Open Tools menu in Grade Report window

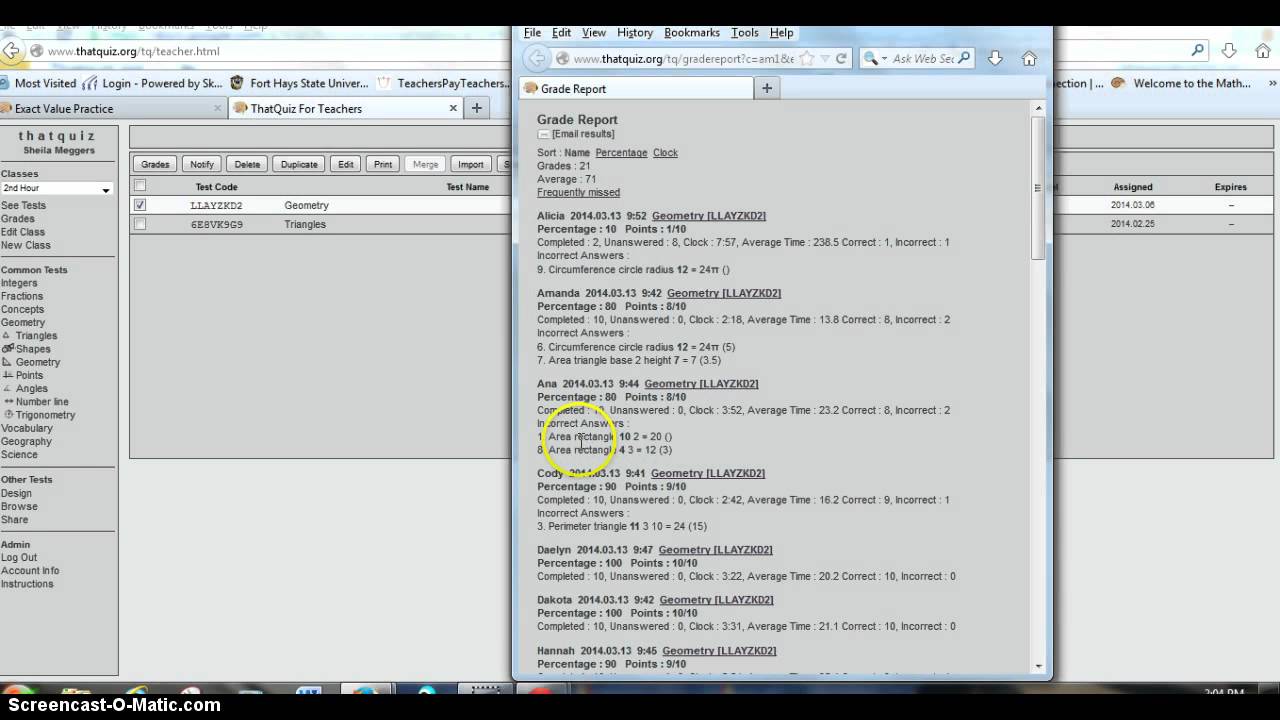pos(745,33)
